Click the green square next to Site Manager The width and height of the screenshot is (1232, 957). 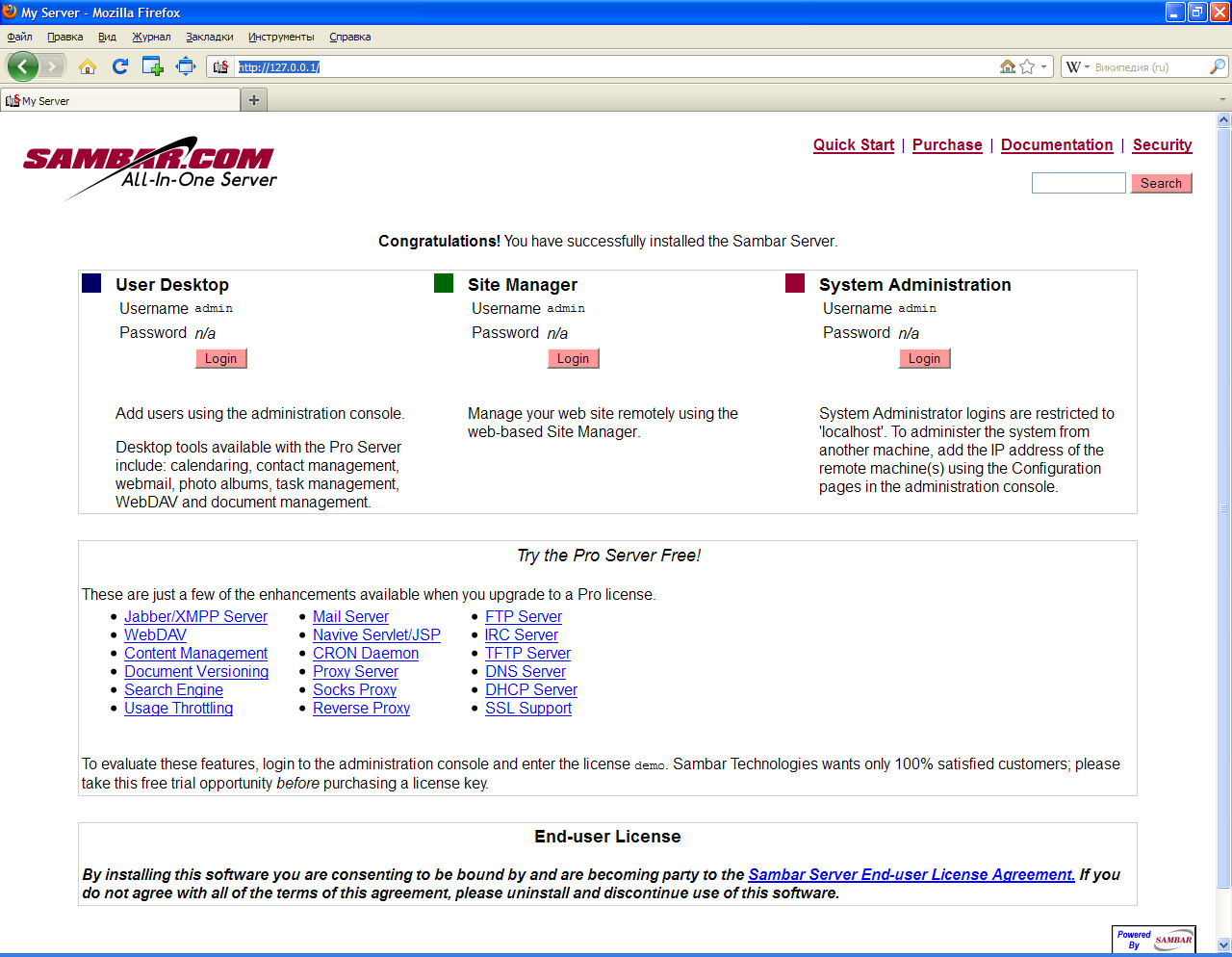click(444, 283)
